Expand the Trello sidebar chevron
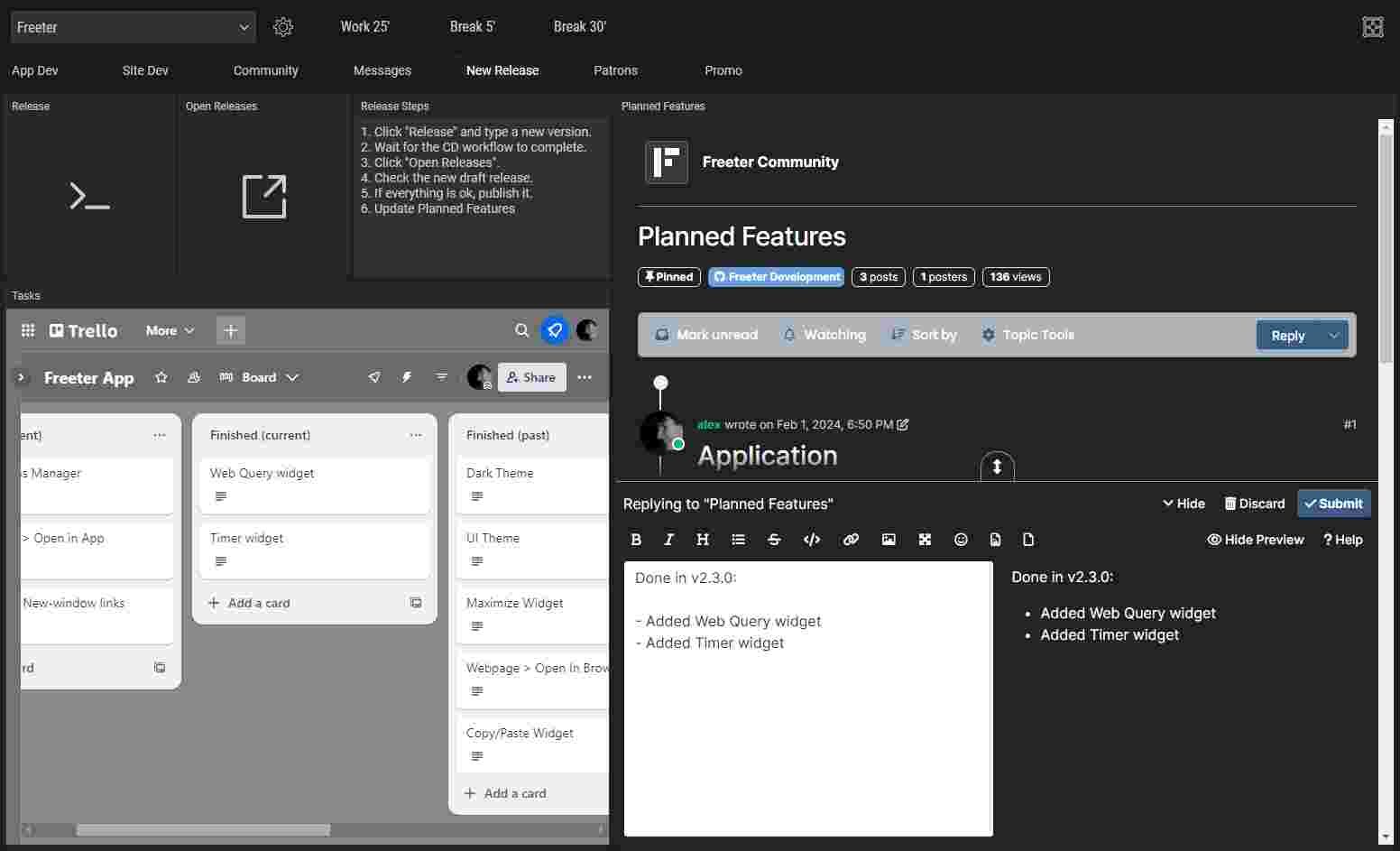This screenshot has width=1400, height=851. pos(21,377)
